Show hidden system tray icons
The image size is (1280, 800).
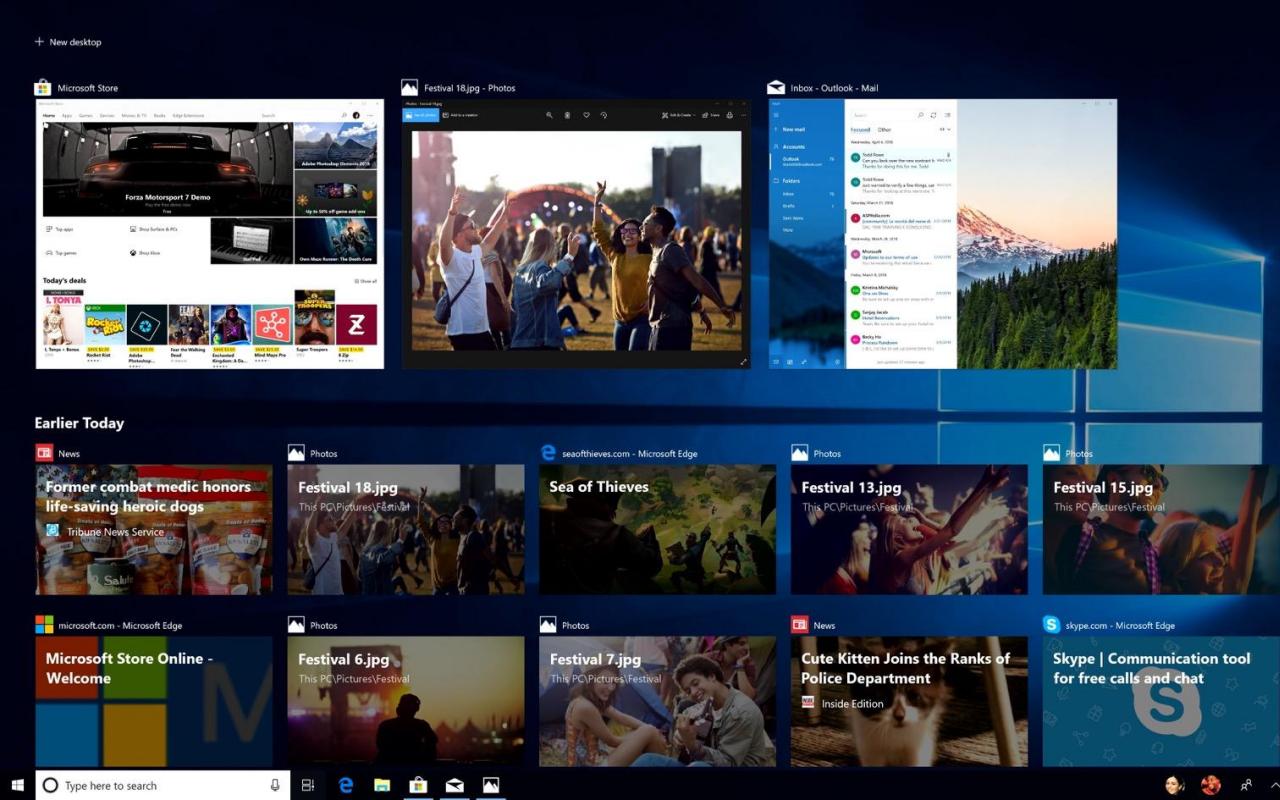click(1274, 785)
